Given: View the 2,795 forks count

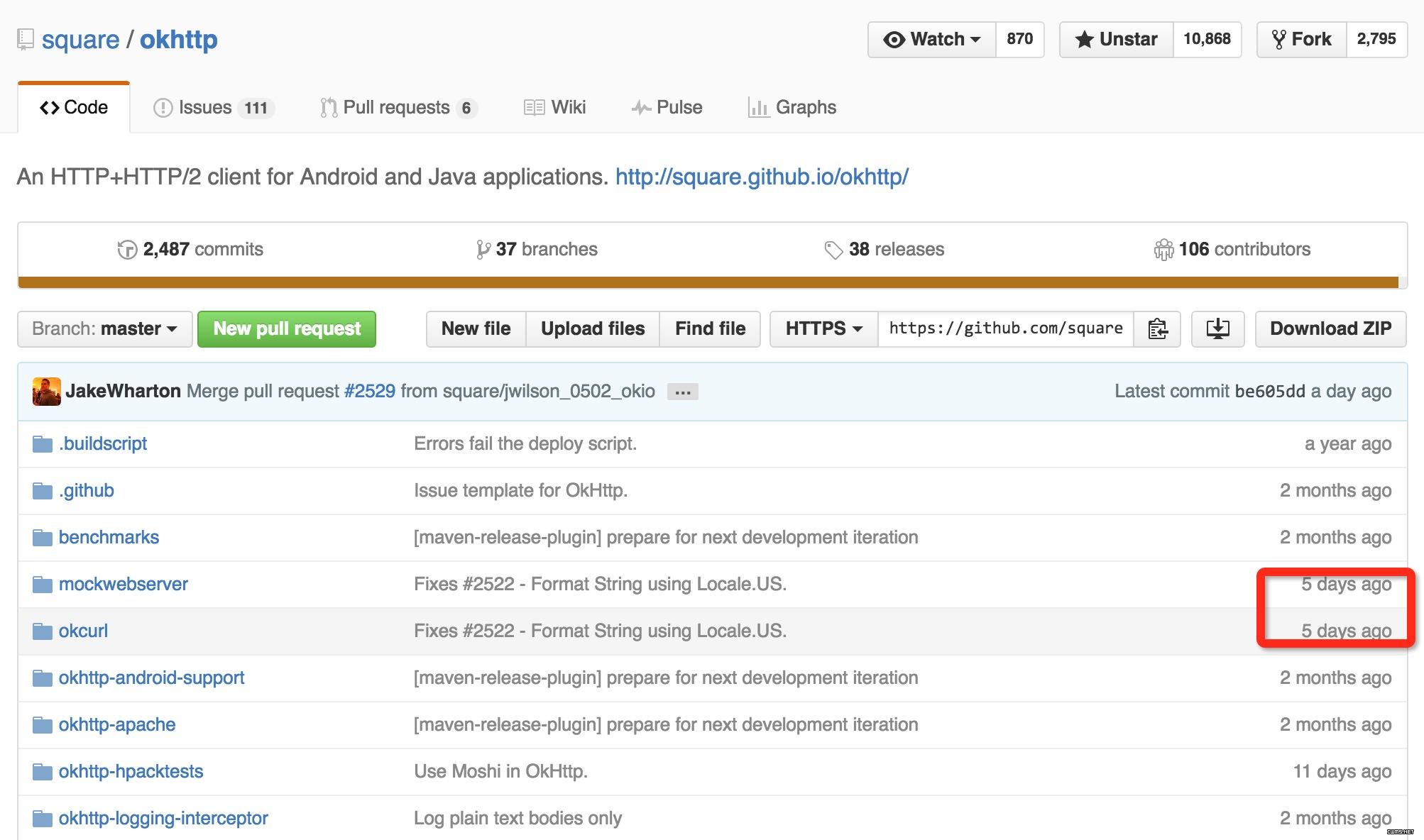Looking at the screenshot, I should click(1376, 39).
